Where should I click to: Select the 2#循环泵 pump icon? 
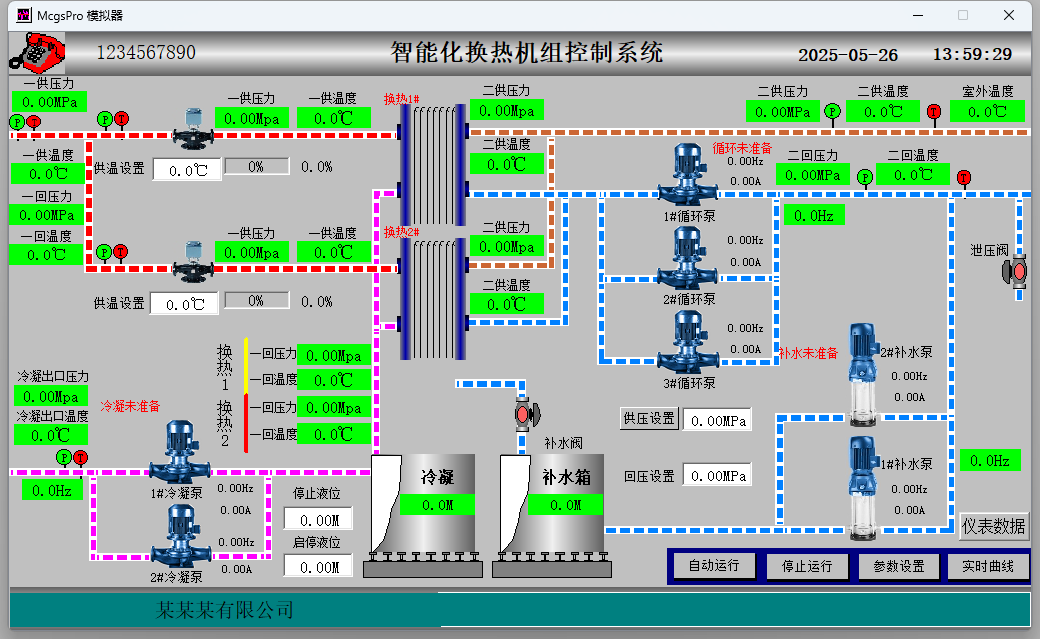(688, 258)
